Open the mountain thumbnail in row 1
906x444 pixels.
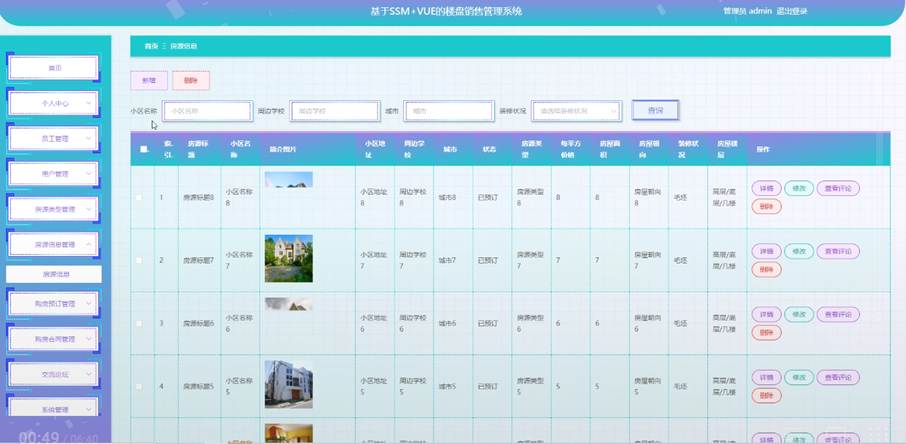[288, 179]
